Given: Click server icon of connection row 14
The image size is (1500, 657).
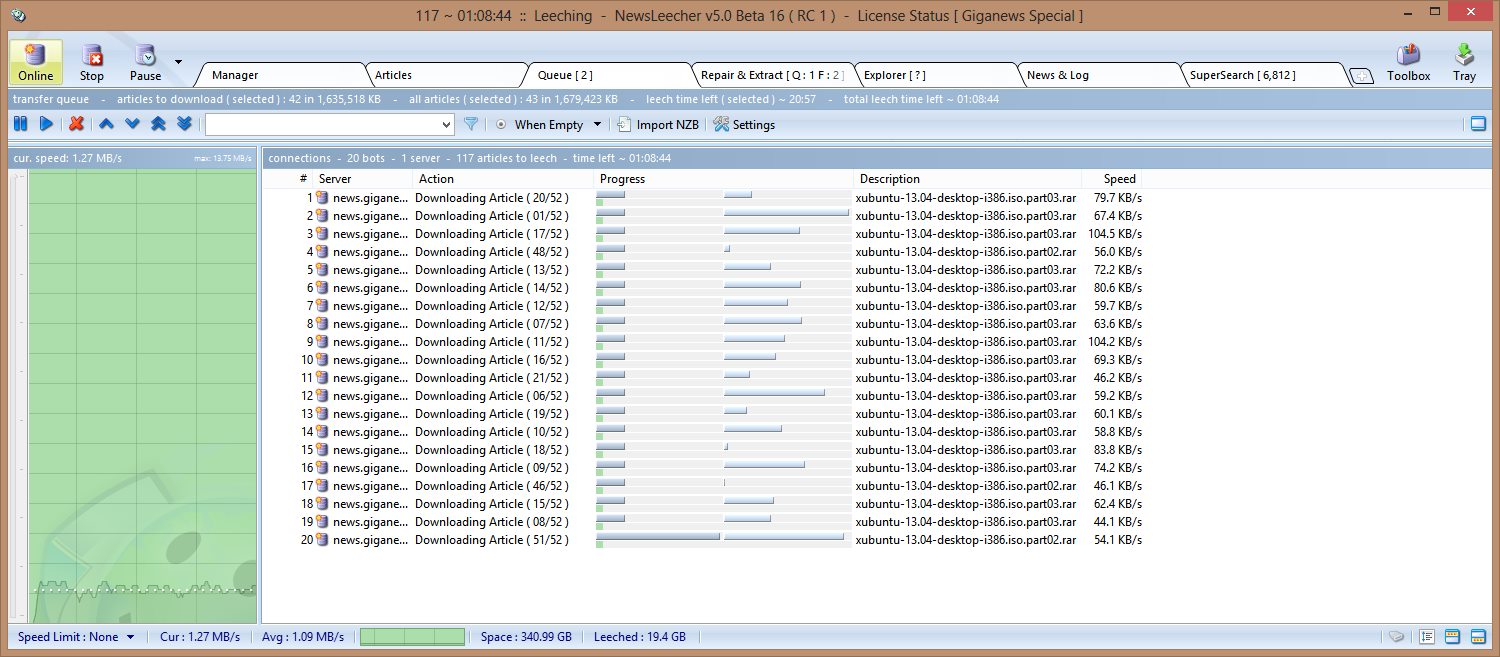Looking at the screenshot, I should [x=322, y=432].
